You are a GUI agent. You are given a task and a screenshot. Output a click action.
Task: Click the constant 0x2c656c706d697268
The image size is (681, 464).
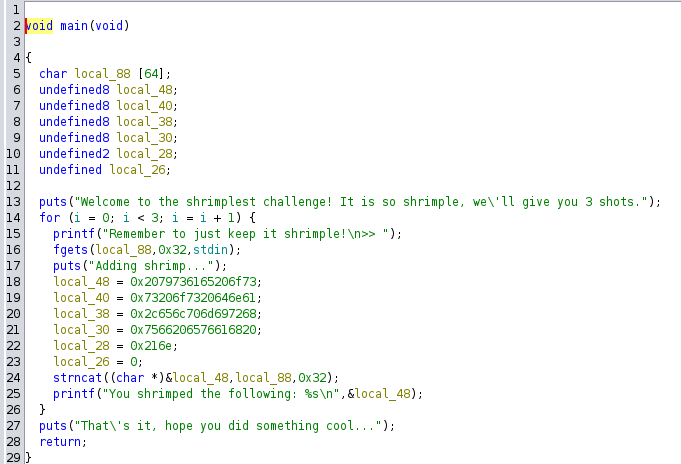point(193,314)
